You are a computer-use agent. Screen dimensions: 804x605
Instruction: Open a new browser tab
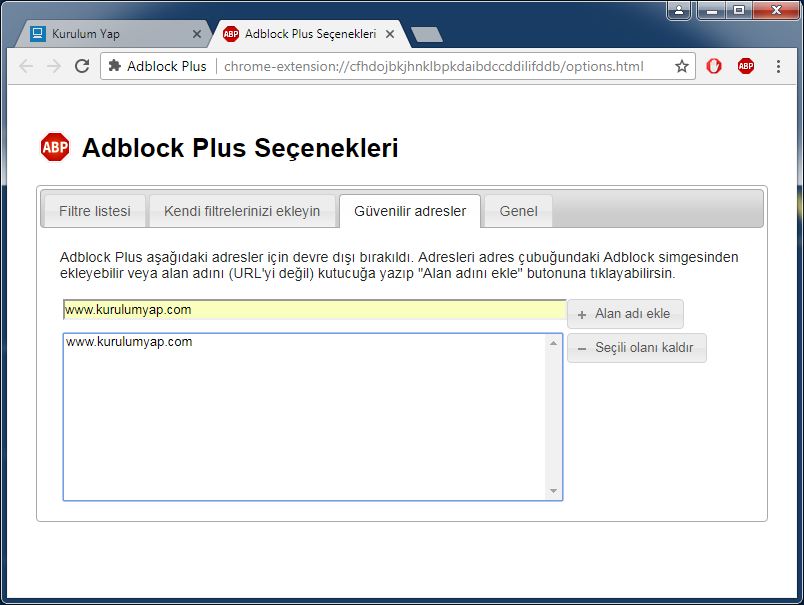click(x=427, y=34)
